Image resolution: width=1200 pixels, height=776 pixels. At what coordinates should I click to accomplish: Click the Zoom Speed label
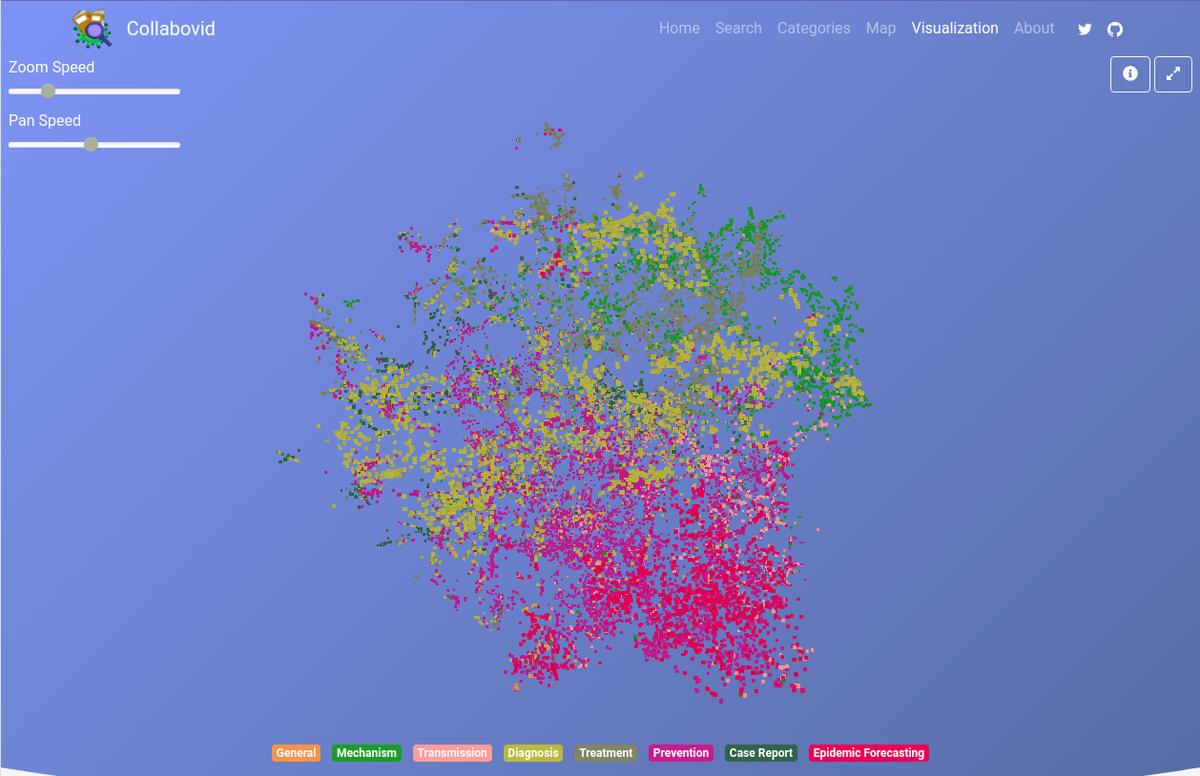pos(52,67)
